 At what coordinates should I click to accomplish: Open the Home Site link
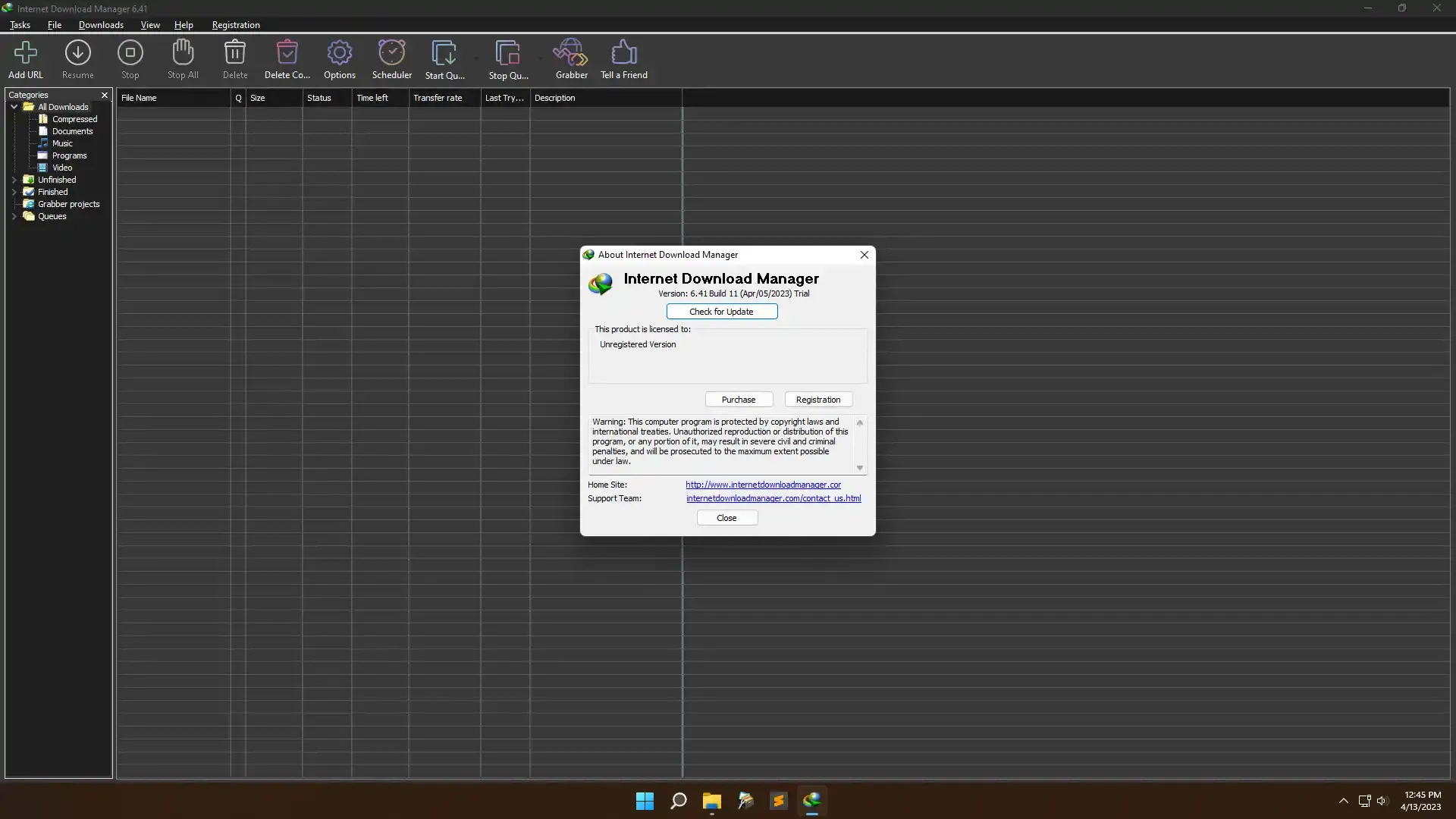coord(763,485)
